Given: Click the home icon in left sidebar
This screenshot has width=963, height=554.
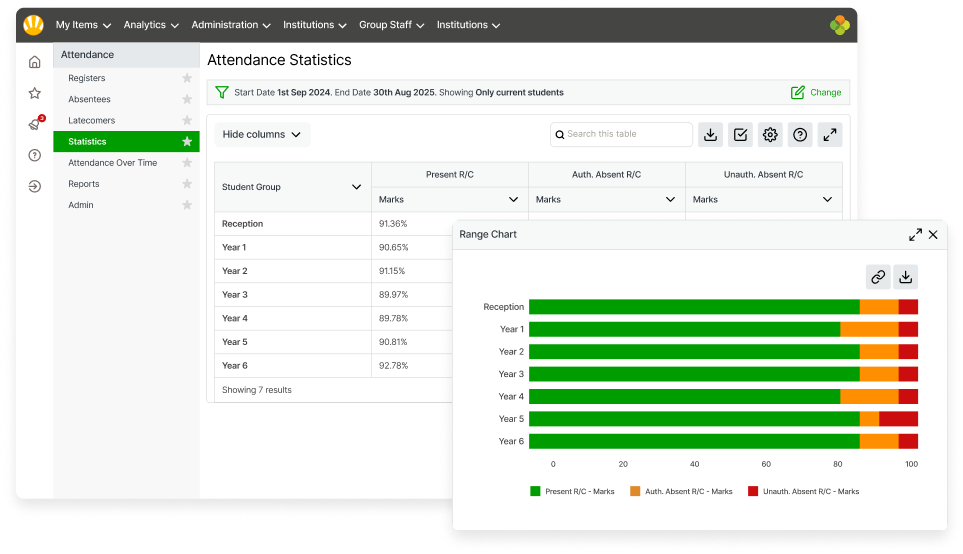Looking at the screenshot, I should pos(34,62).
